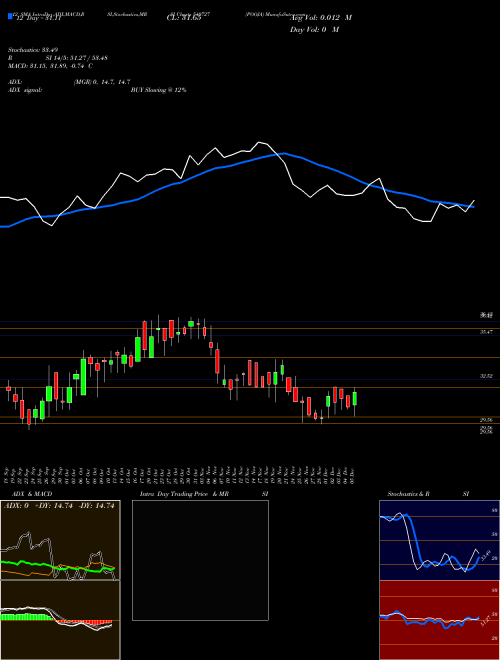Click the '(MGR) 0, 14.7, 14.7' ADX values
500x660 pixels.
coord(102,82)
